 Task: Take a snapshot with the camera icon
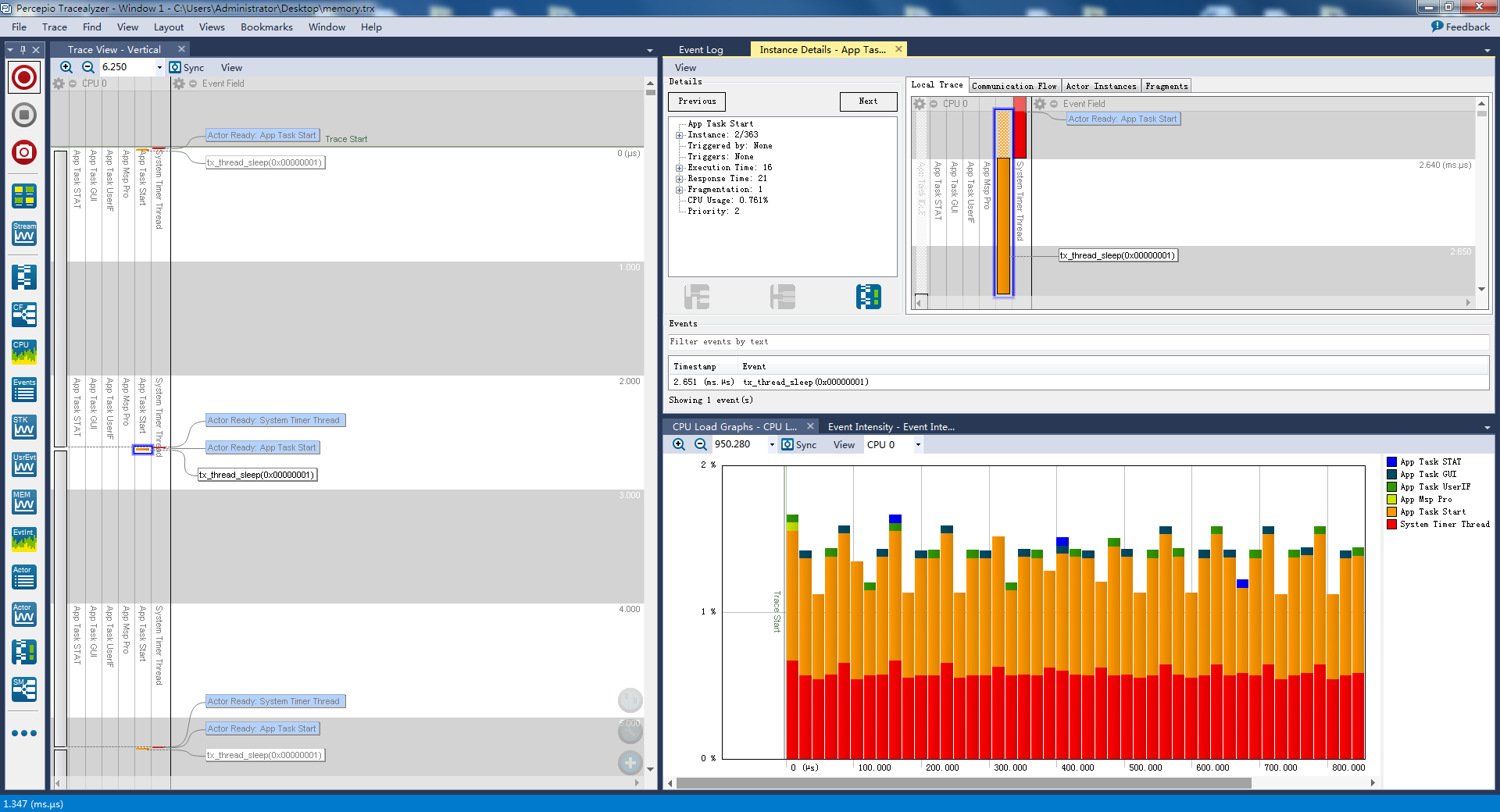24,152
